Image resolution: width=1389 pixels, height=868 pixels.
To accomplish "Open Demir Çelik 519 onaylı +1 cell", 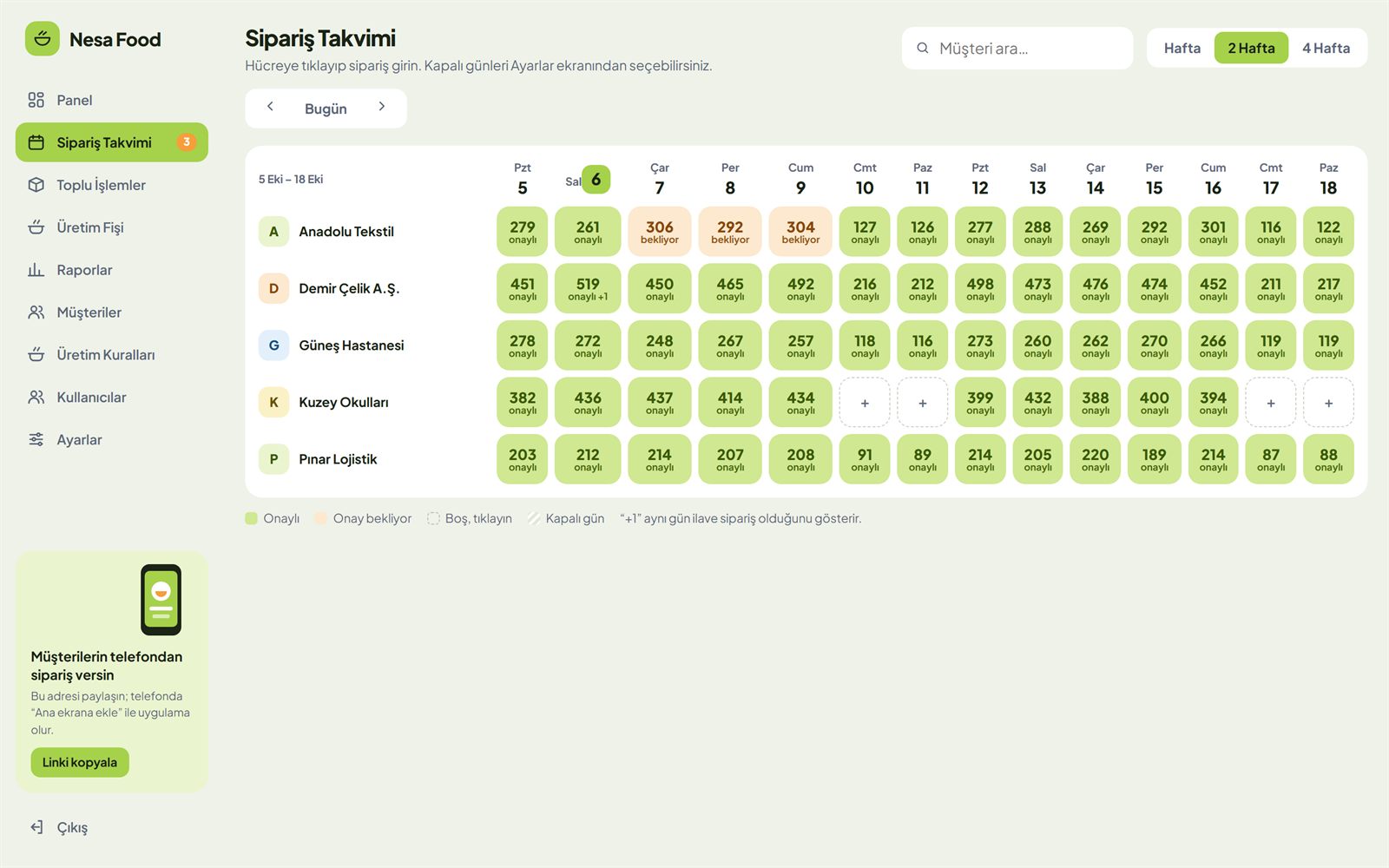I will tap(588, 288).
